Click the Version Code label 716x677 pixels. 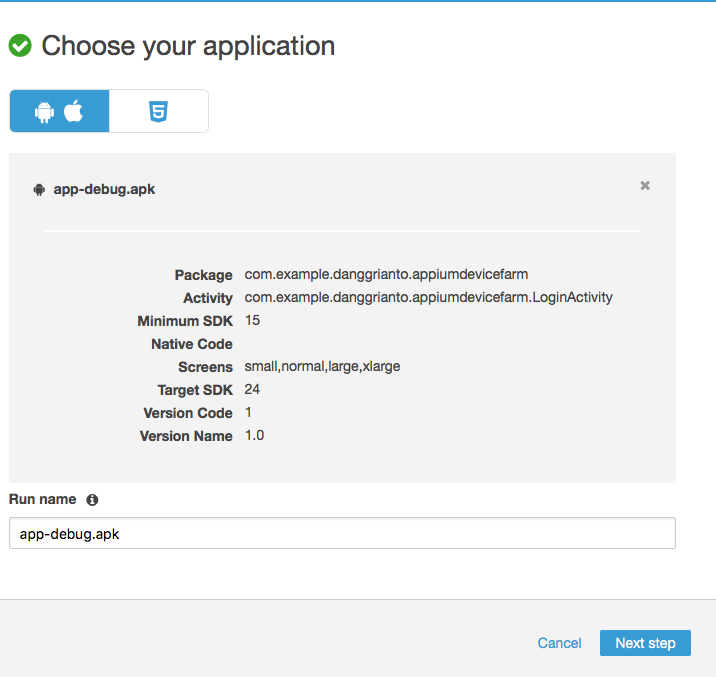(x=188, y=413)
